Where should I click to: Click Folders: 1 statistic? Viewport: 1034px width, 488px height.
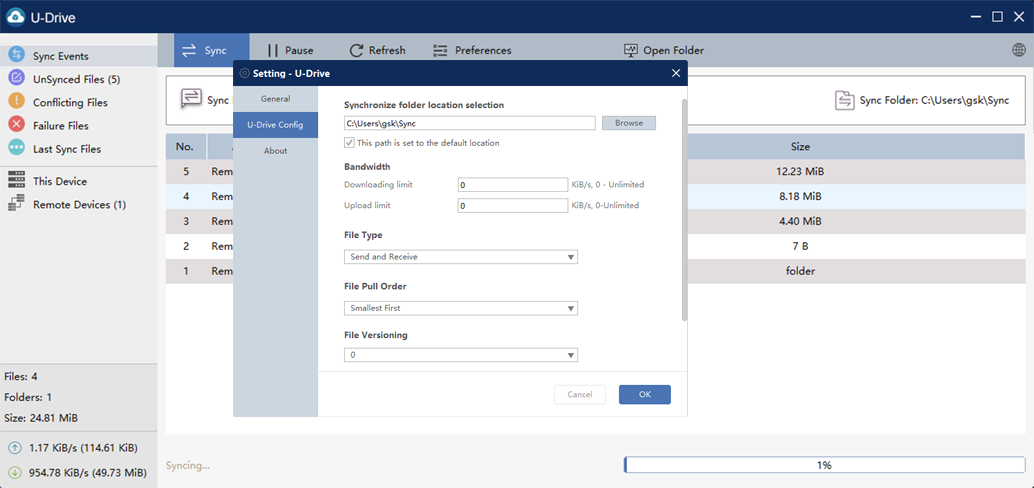[x=28, y=397]
